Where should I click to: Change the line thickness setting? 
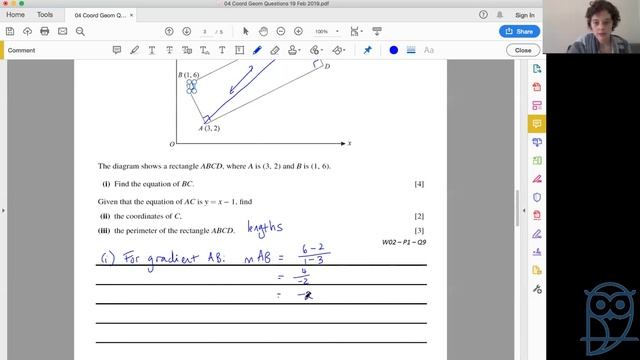pyautogui.click(x=411, y=50)
